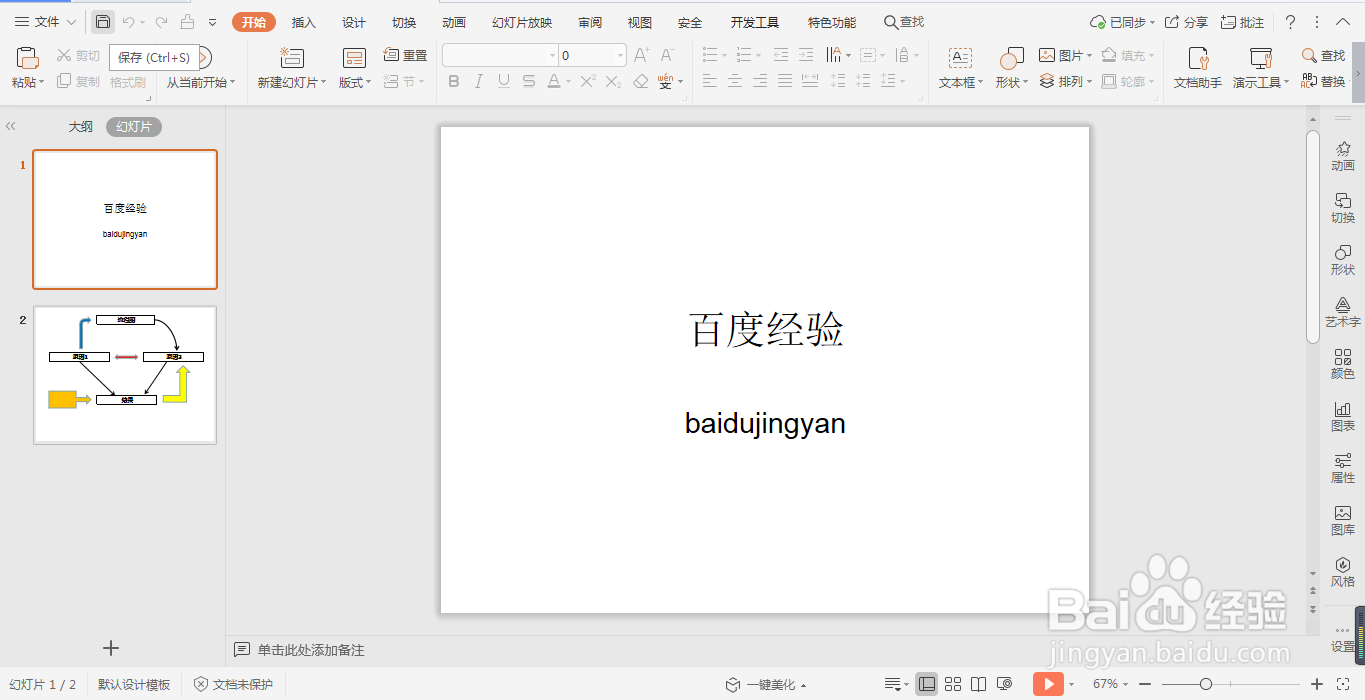Toggle align left paragraph
Image resolution: width=1365 pixels, height=700 pixels.
(709, 81)
